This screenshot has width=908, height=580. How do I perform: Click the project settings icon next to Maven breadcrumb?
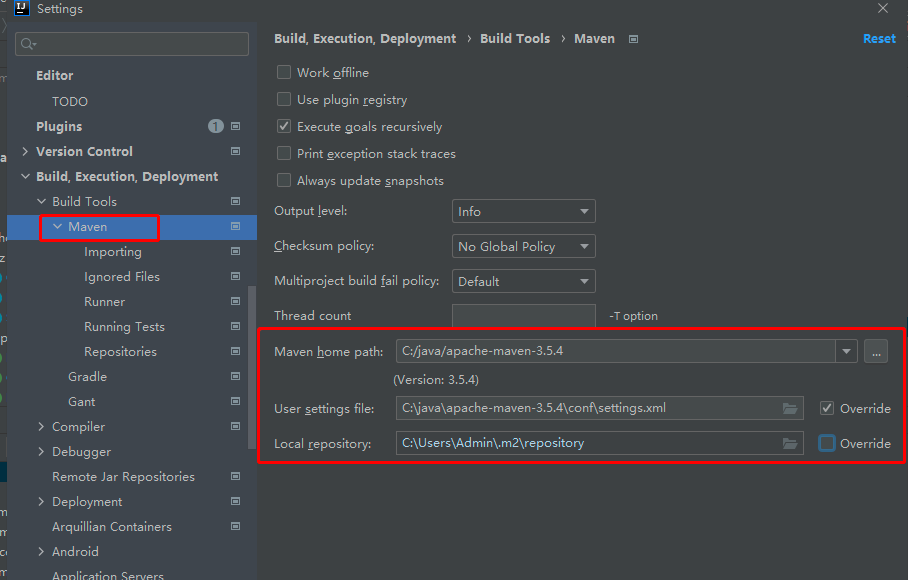click(633, 39)
